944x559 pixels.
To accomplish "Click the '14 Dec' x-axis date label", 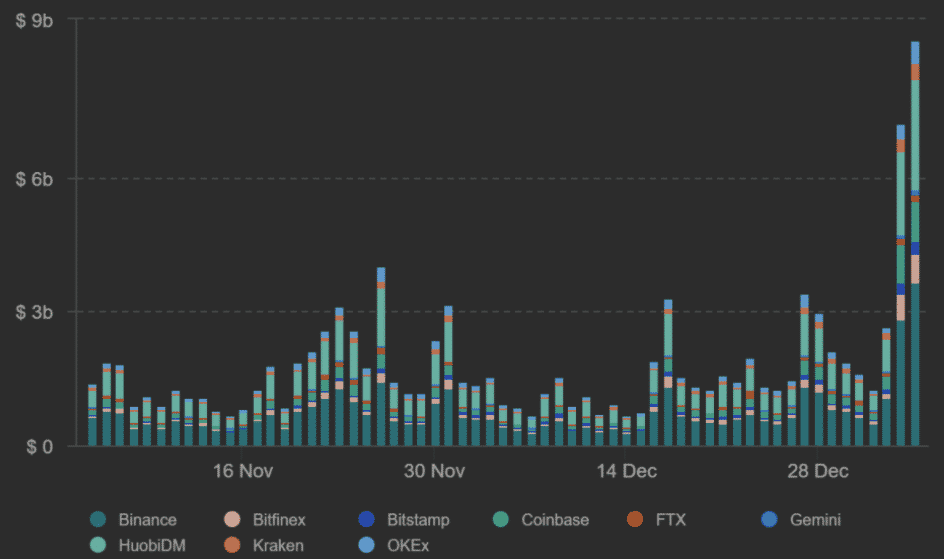I will coord(627,470).
